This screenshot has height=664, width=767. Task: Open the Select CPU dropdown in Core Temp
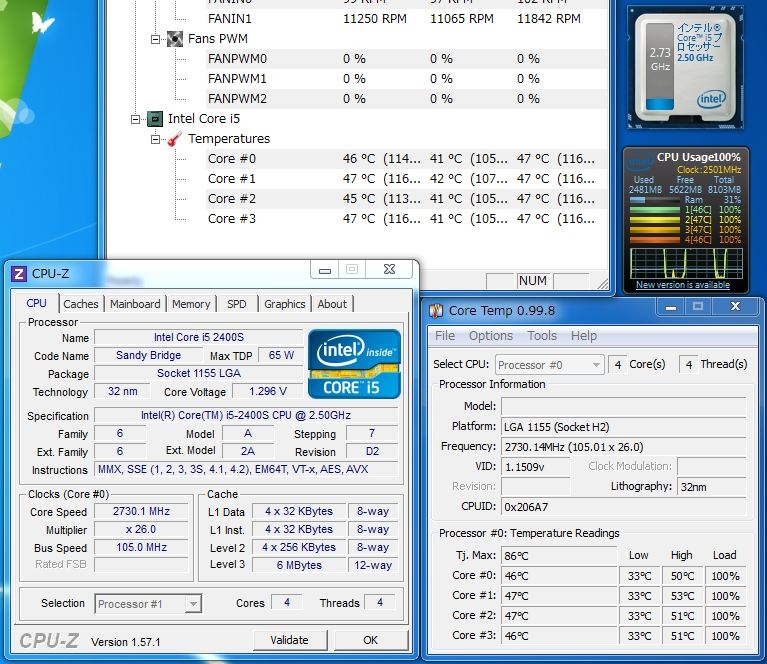pos(595,365)
